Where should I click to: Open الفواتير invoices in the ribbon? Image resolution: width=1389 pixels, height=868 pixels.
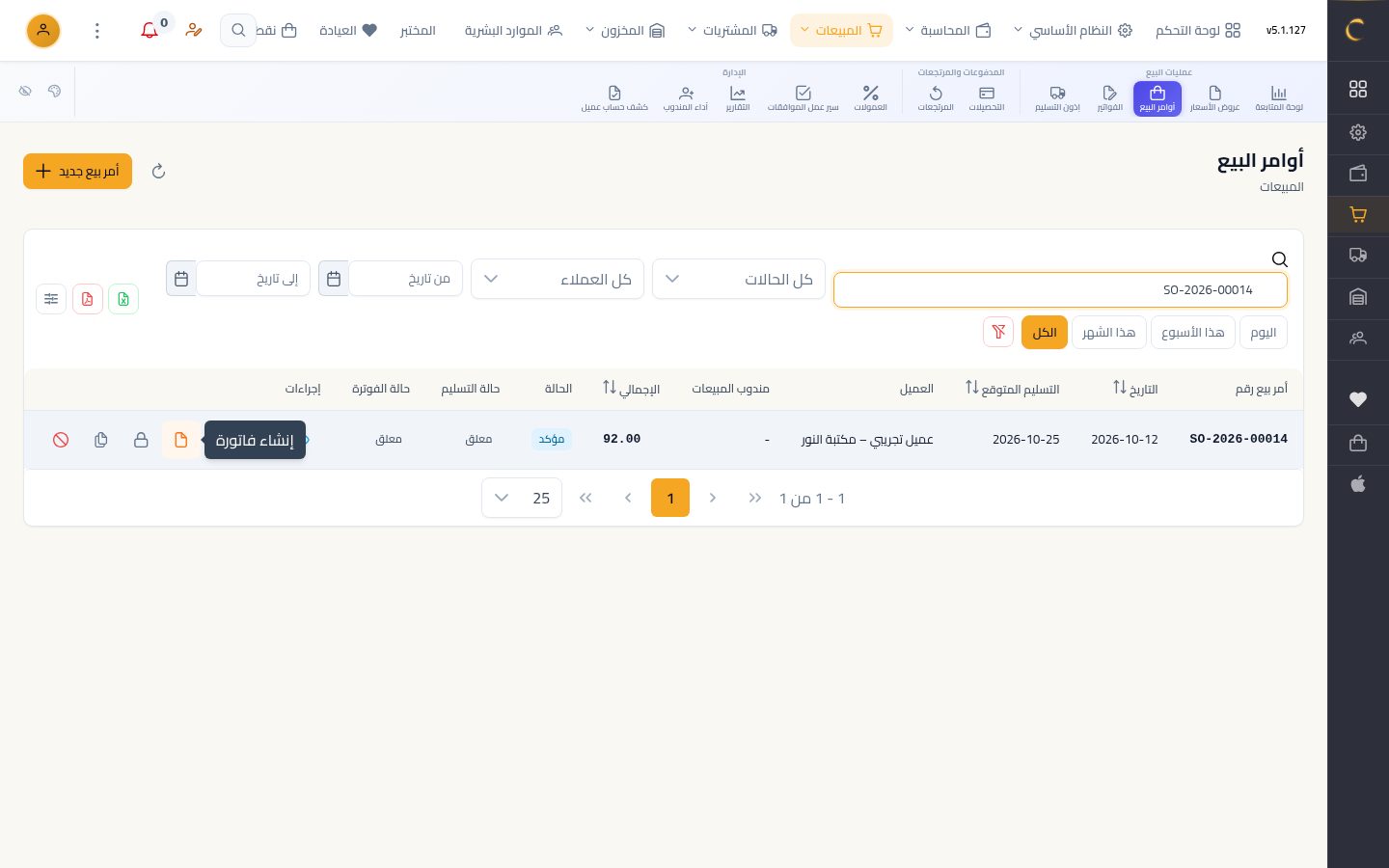(1109, 97)
